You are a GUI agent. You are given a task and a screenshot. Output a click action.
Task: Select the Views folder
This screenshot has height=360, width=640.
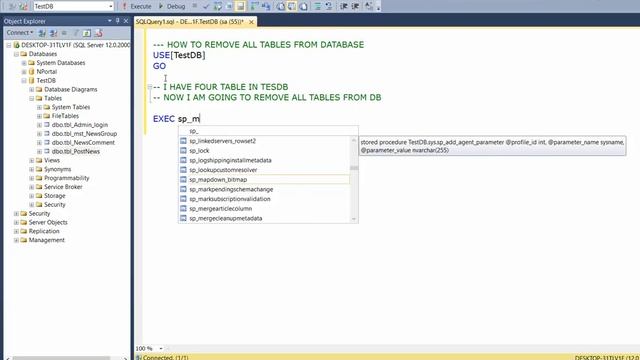(x=52, y=160)
